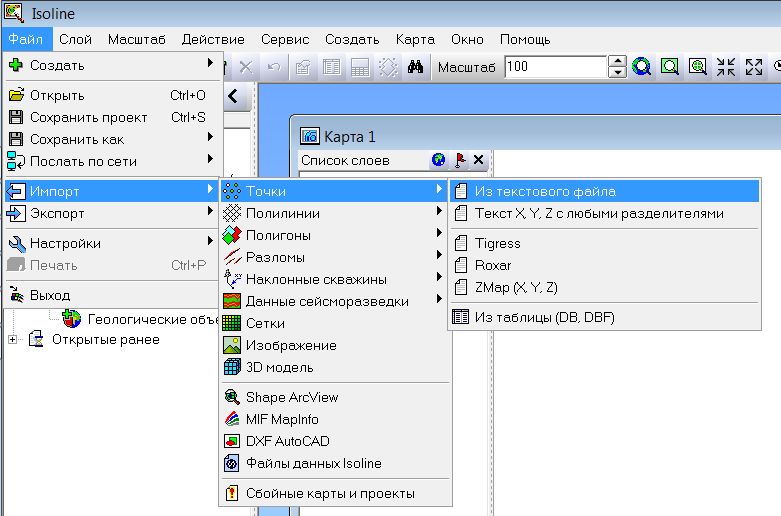Expand Данные сейсморазведки import submenu

335,301
